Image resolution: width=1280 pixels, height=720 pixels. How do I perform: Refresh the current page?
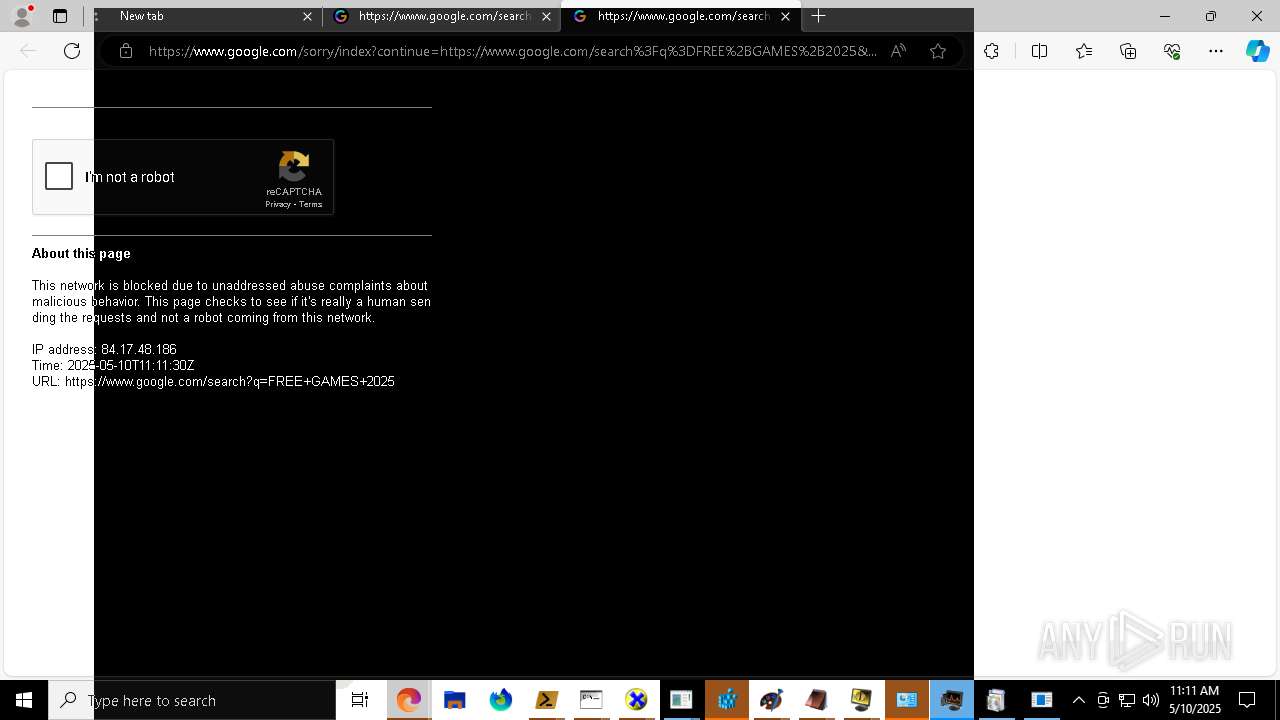coord(72,51)
